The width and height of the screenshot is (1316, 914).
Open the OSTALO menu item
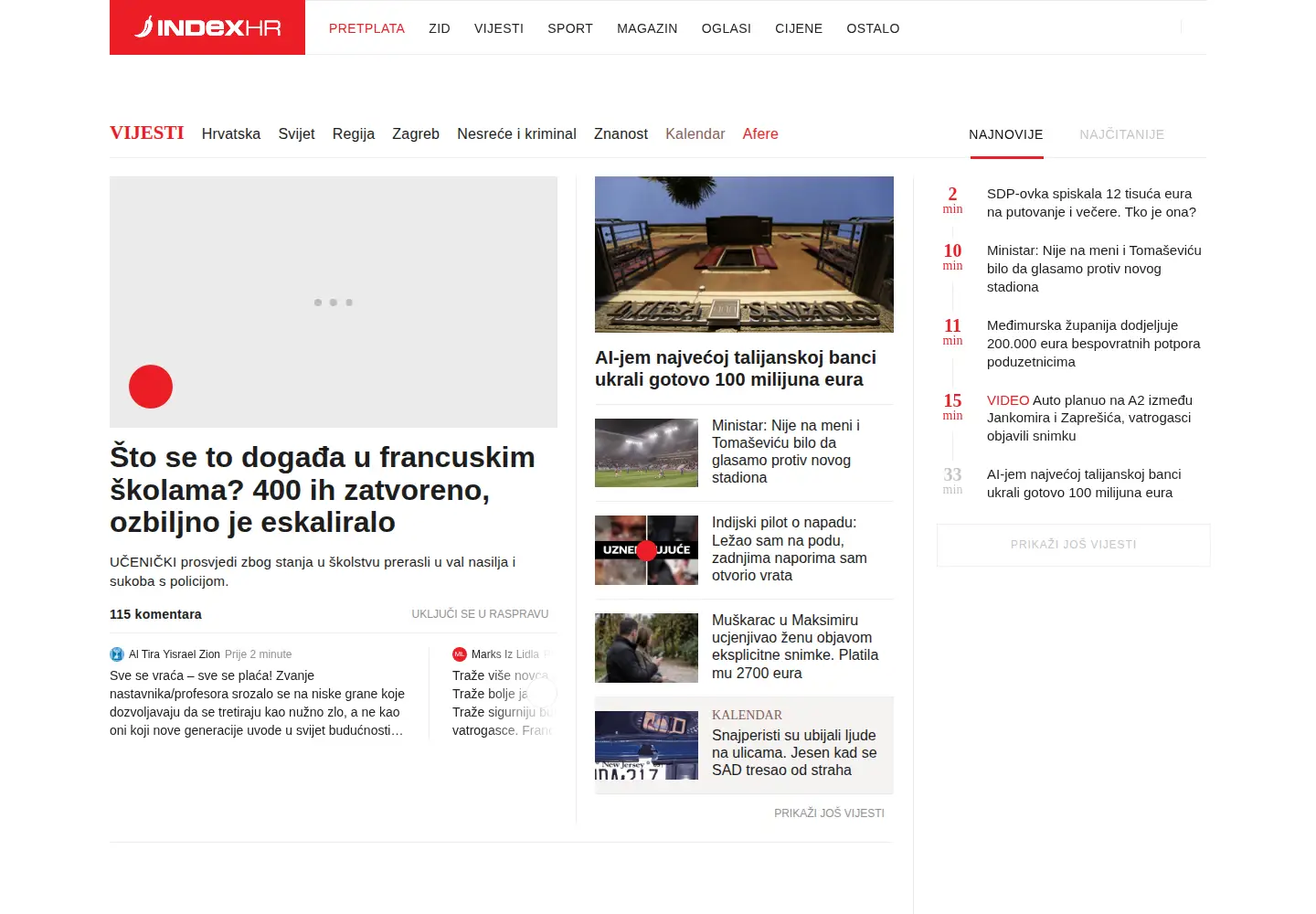tap(873, 28)
